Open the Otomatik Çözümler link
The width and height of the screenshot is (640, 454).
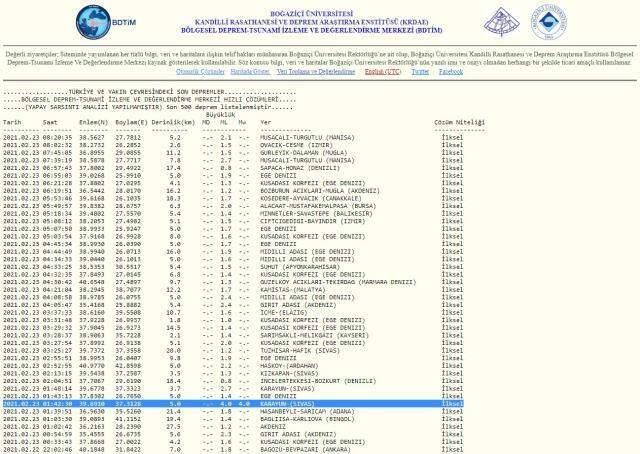coord(200,71)
